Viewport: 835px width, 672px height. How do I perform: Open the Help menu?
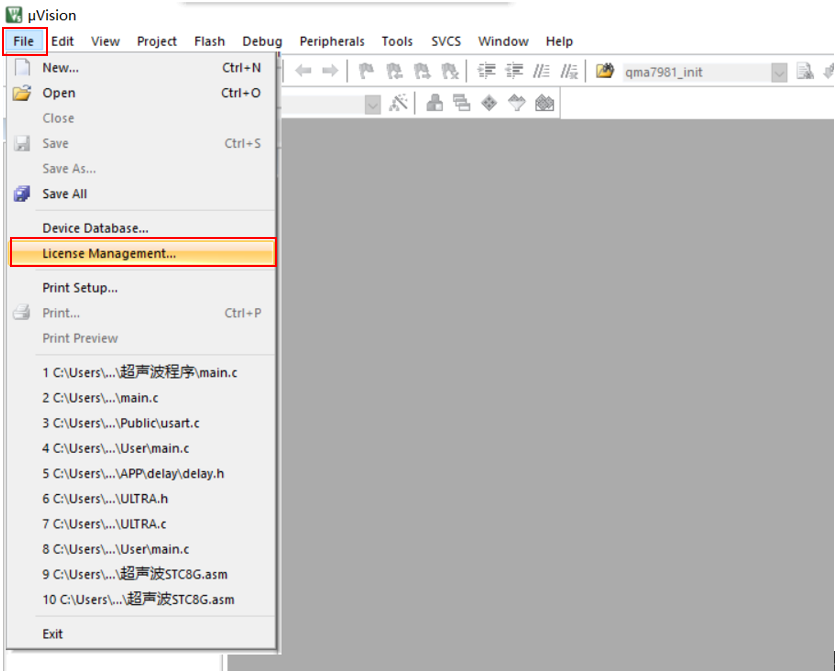coord(559,42)
